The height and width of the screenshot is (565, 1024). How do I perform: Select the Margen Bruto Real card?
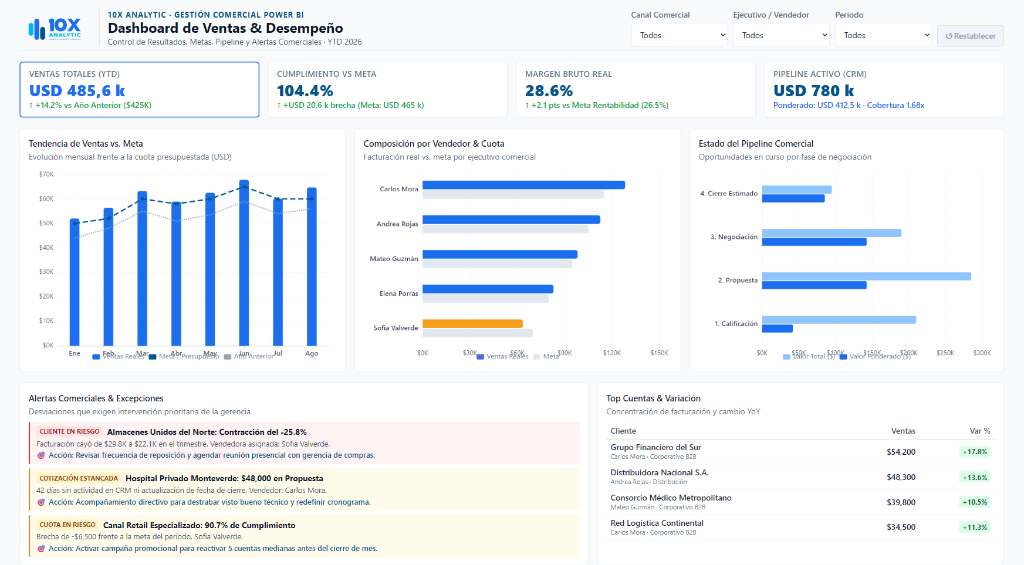tap(635, 89)
